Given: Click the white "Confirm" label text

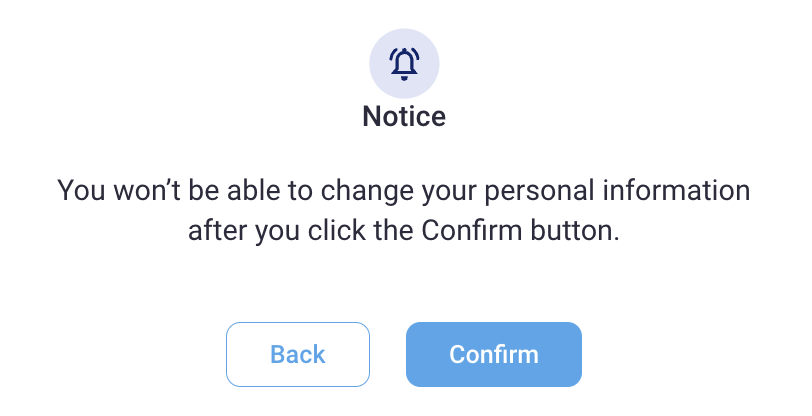Looking at the screenshot, I should (493, 354).
